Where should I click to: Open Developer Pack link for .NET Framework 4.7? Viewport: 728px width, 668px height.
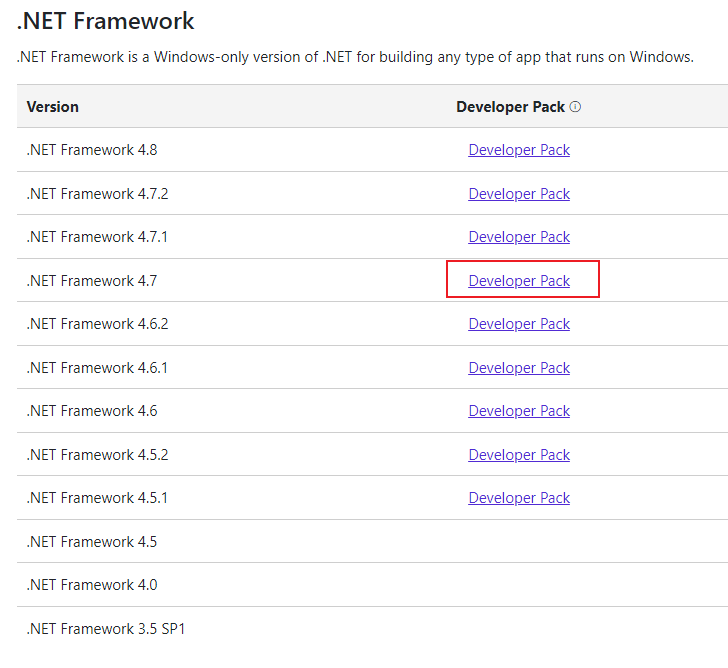pos(519,280)
